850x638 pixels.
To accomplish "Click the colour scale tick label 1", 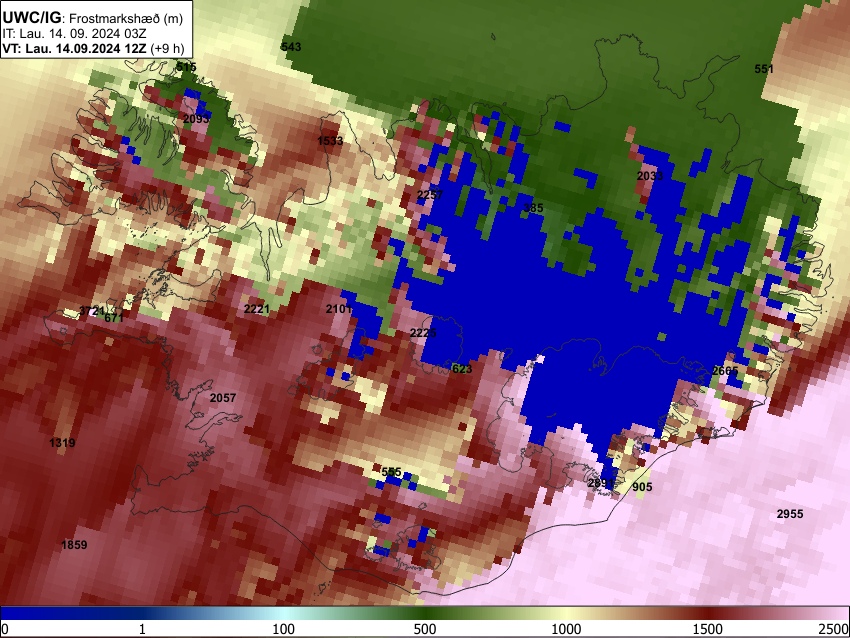I will (142, 629).
